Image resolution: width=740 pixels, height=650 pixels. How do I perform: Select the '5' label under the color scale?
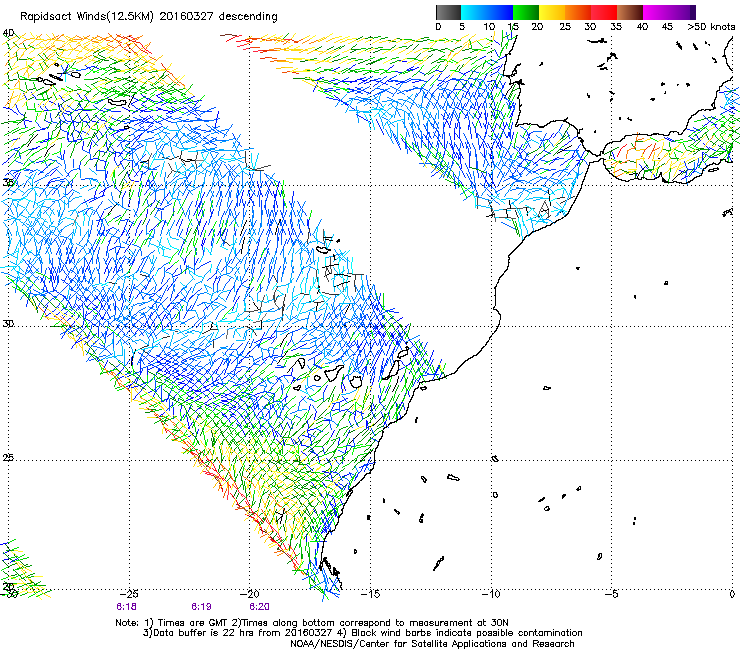pyautogui.click(x=462, y=27)
